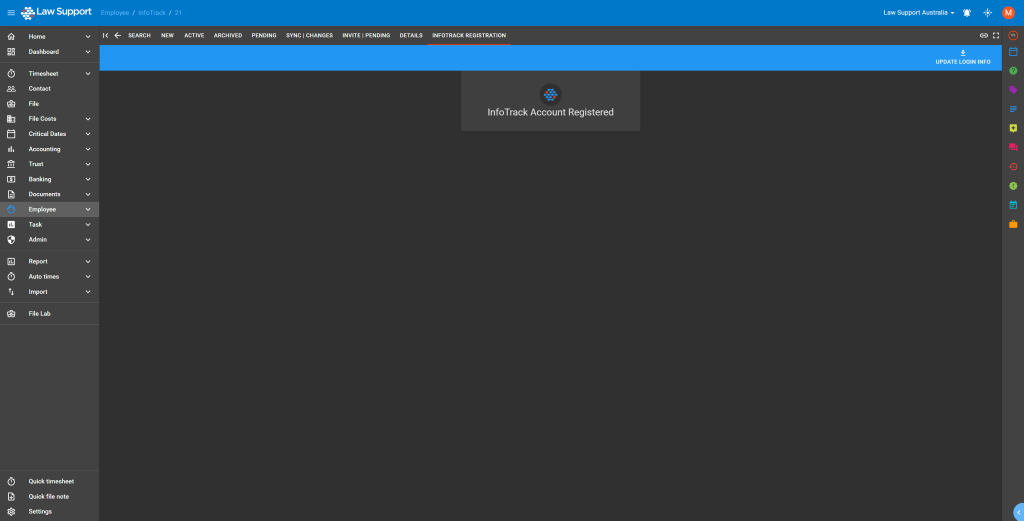This screenshot has width=1024, height=521.
Task: Click the copy link icon
Action: click(x=984, y=35)
